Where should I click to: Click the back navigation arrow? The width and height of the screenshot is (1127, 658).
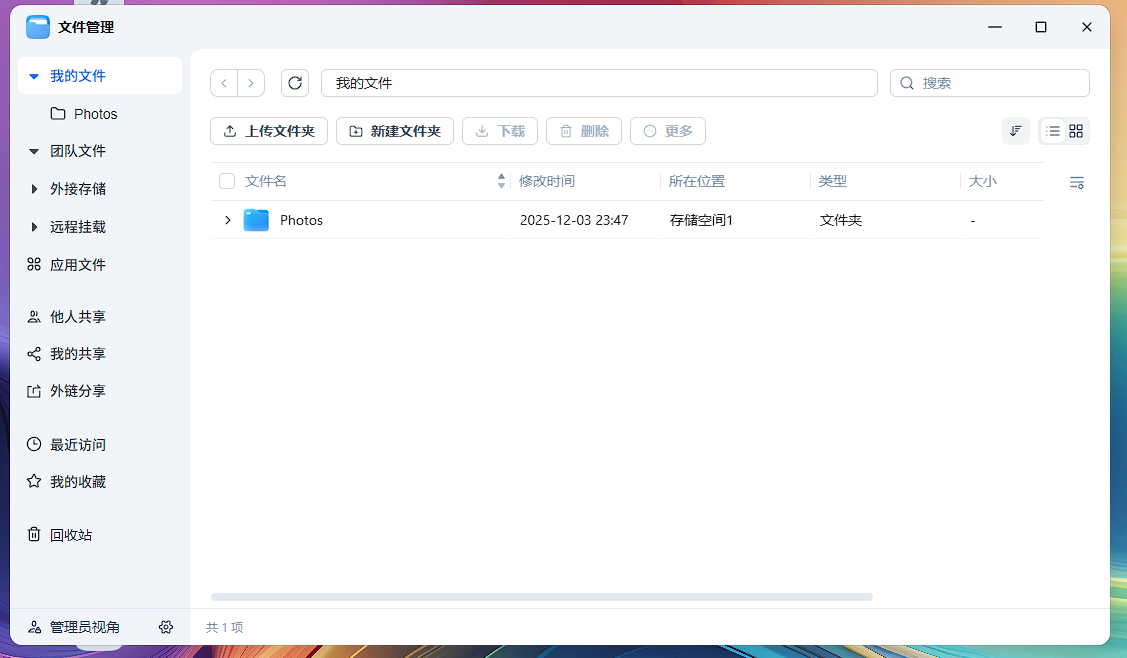click(x=224, y=83)
